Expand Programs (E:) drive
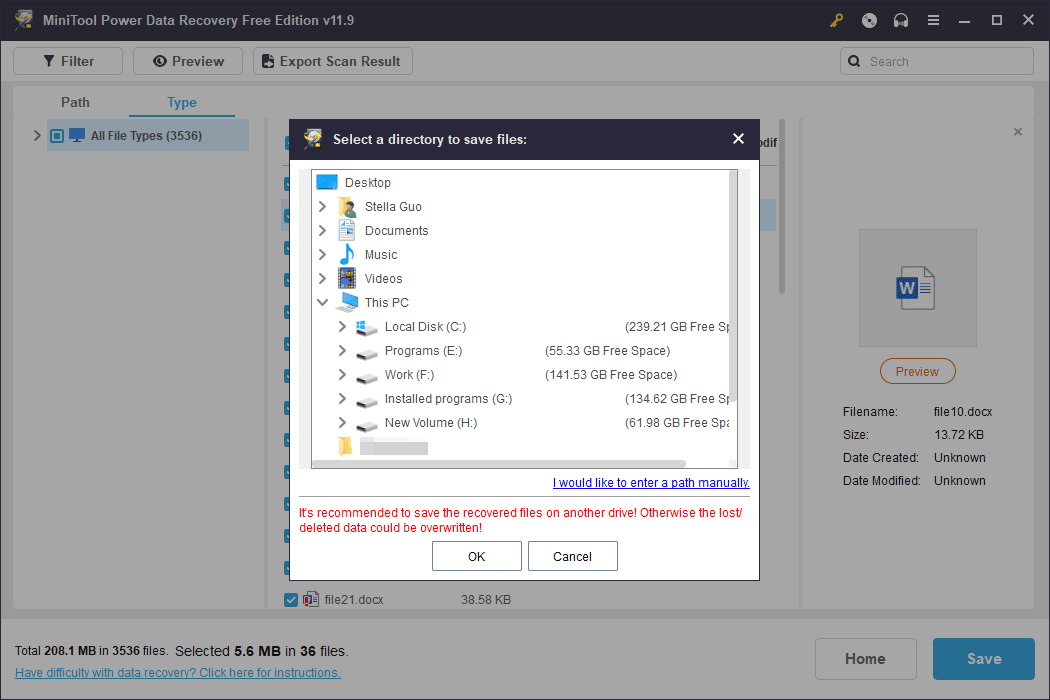 coord(342,350)
